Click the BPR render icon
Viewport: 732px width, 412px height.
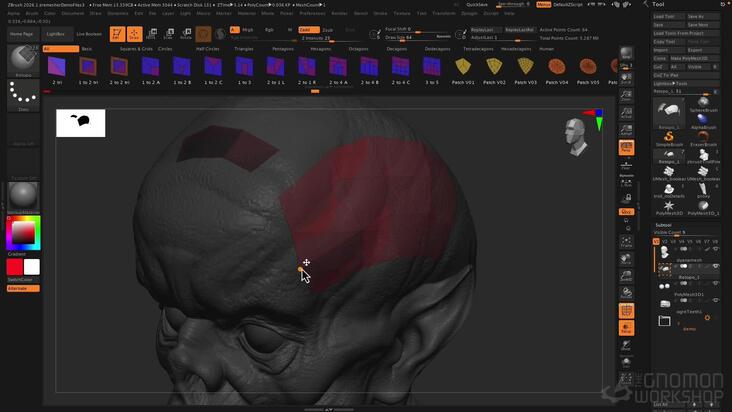pos(626,52)
